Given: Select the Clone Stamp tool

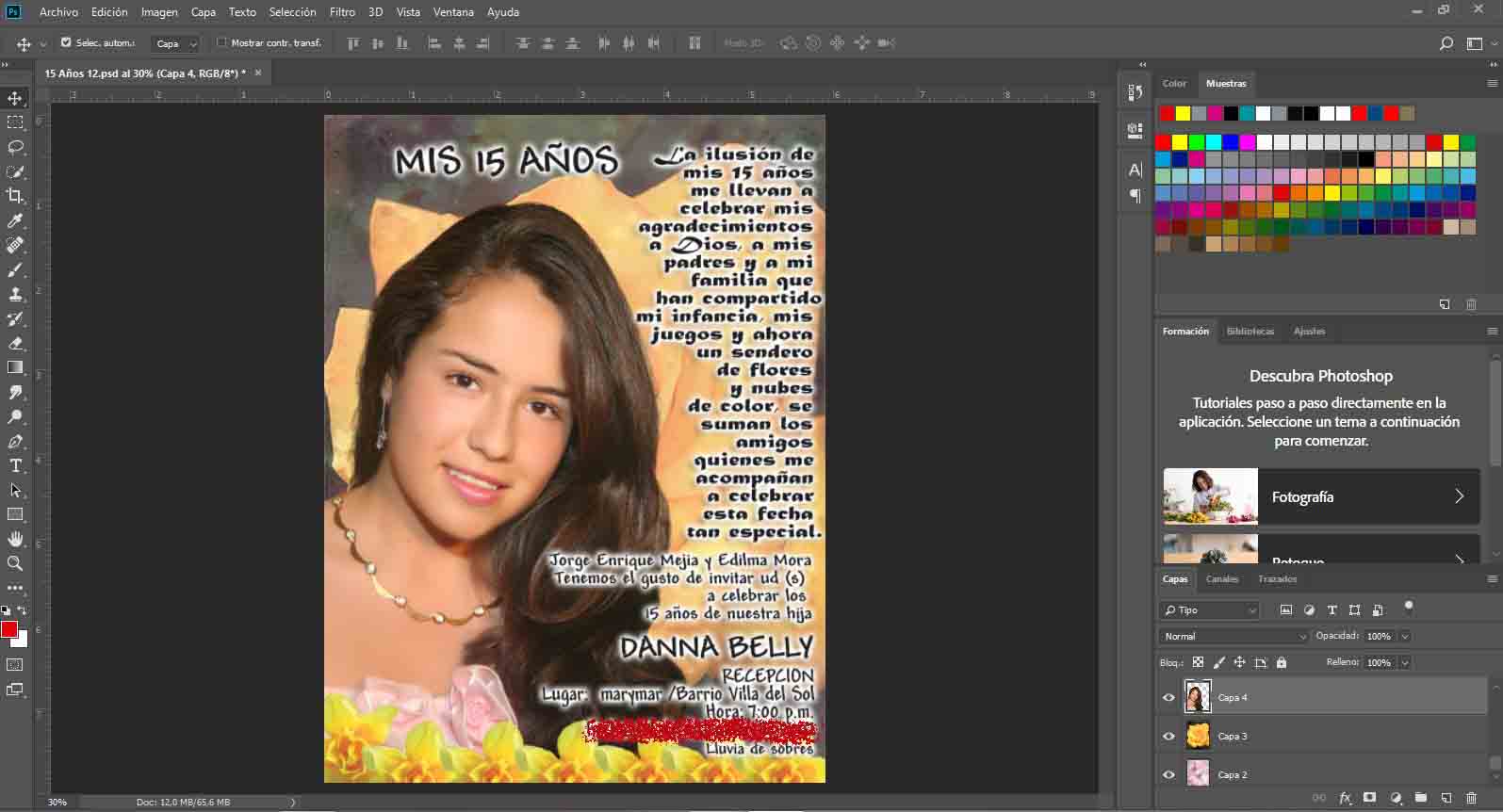Looking at the screenshot, I should pyautogui.click(x=15, y=294).
